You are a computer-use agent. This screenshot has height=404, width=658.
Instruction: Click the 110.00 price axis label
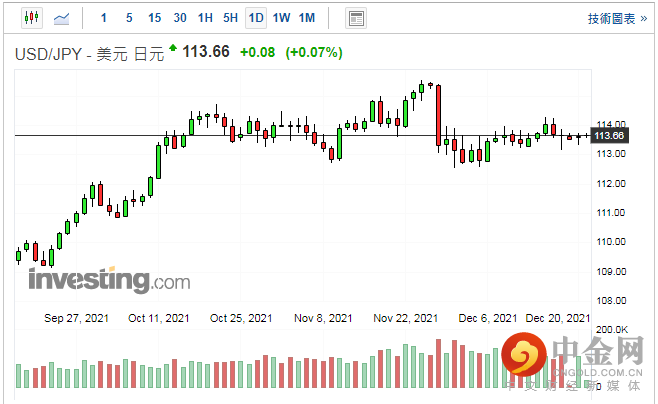(611, 242)
